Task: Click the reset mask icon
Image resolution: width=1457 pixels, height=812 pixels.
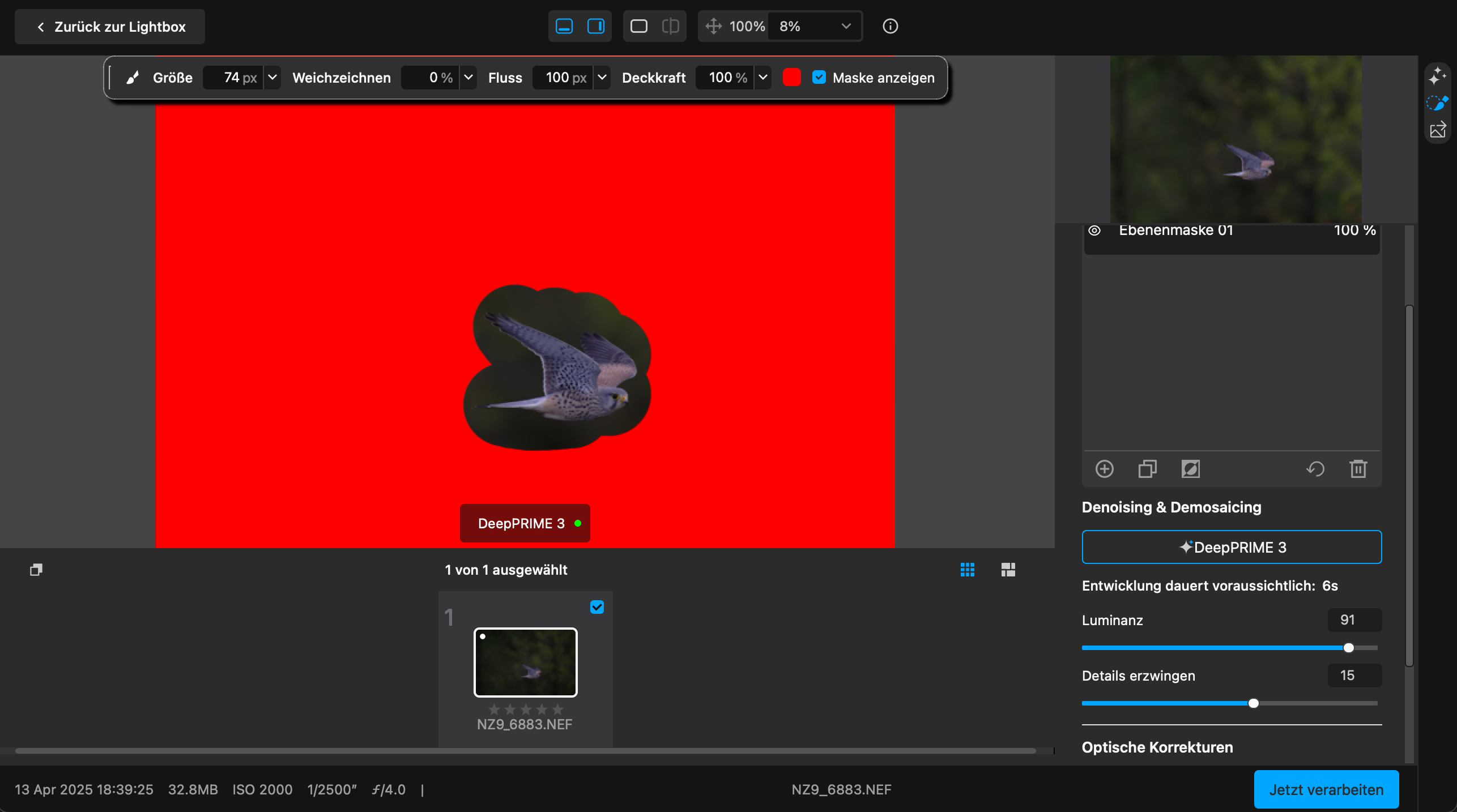Action: click(x=1315, y=469)
